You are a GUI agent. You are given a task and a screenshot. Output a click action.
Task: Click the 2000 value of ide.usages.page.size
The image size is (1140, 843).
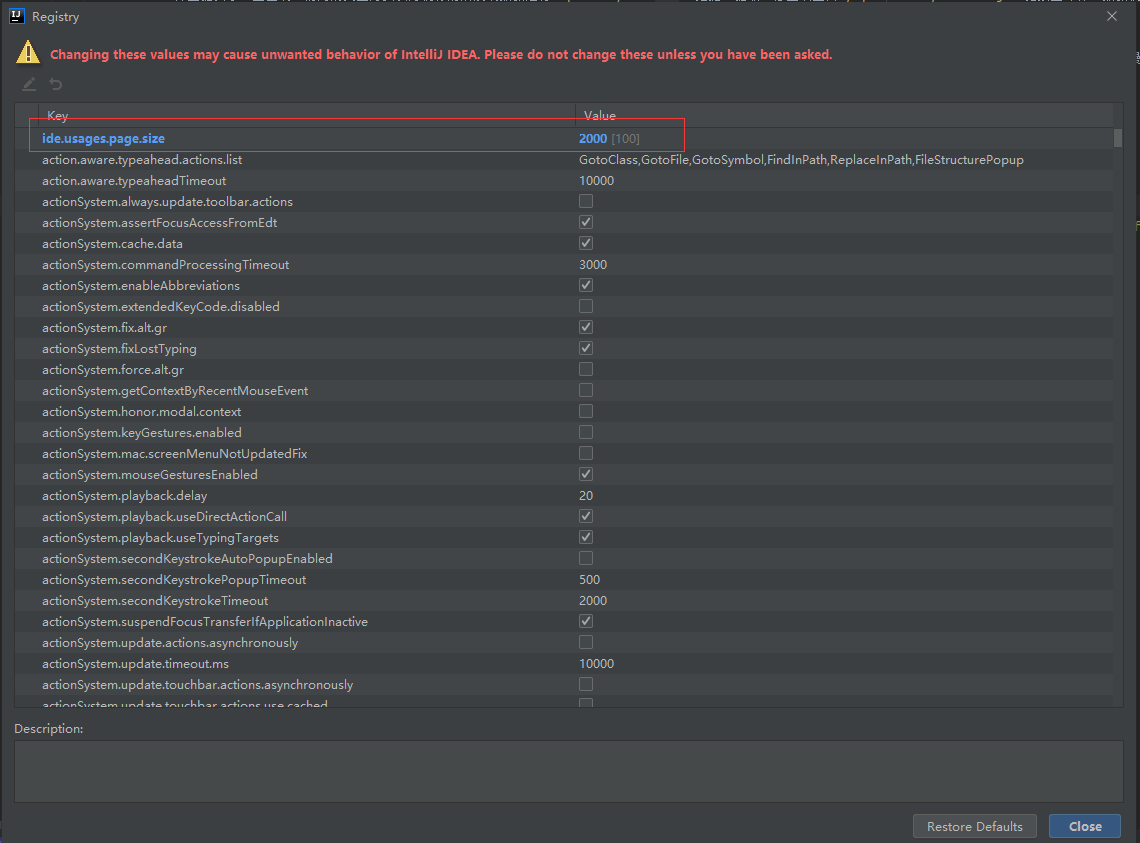coord(593,138)
